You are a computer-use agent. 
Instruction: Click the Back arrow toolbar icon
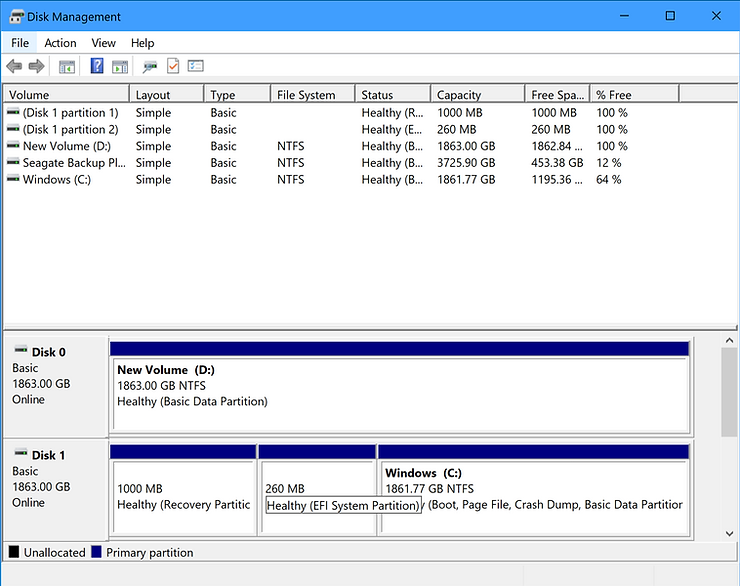pos(14,67)
